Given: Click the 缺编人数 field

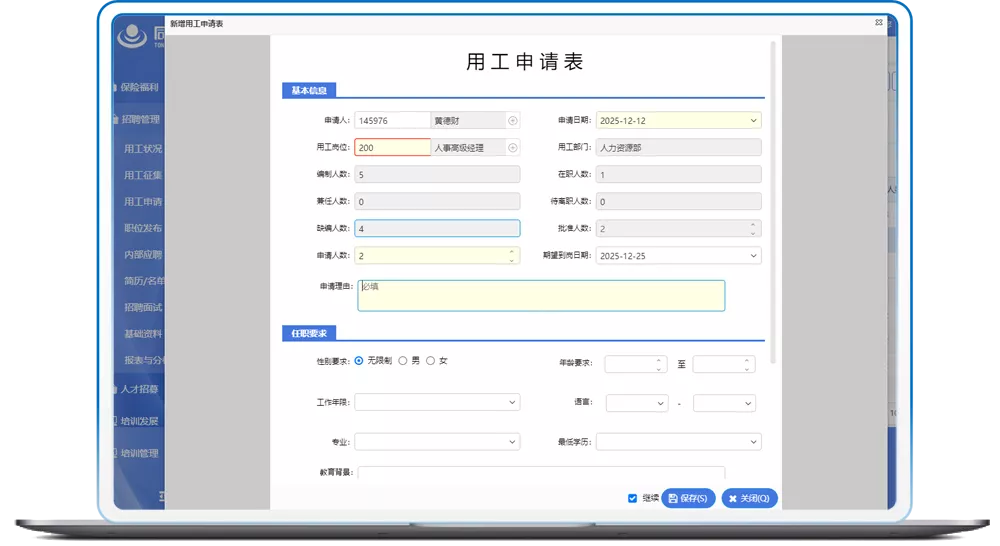Looking at the screenshot, I should click(x=437, y=228).
